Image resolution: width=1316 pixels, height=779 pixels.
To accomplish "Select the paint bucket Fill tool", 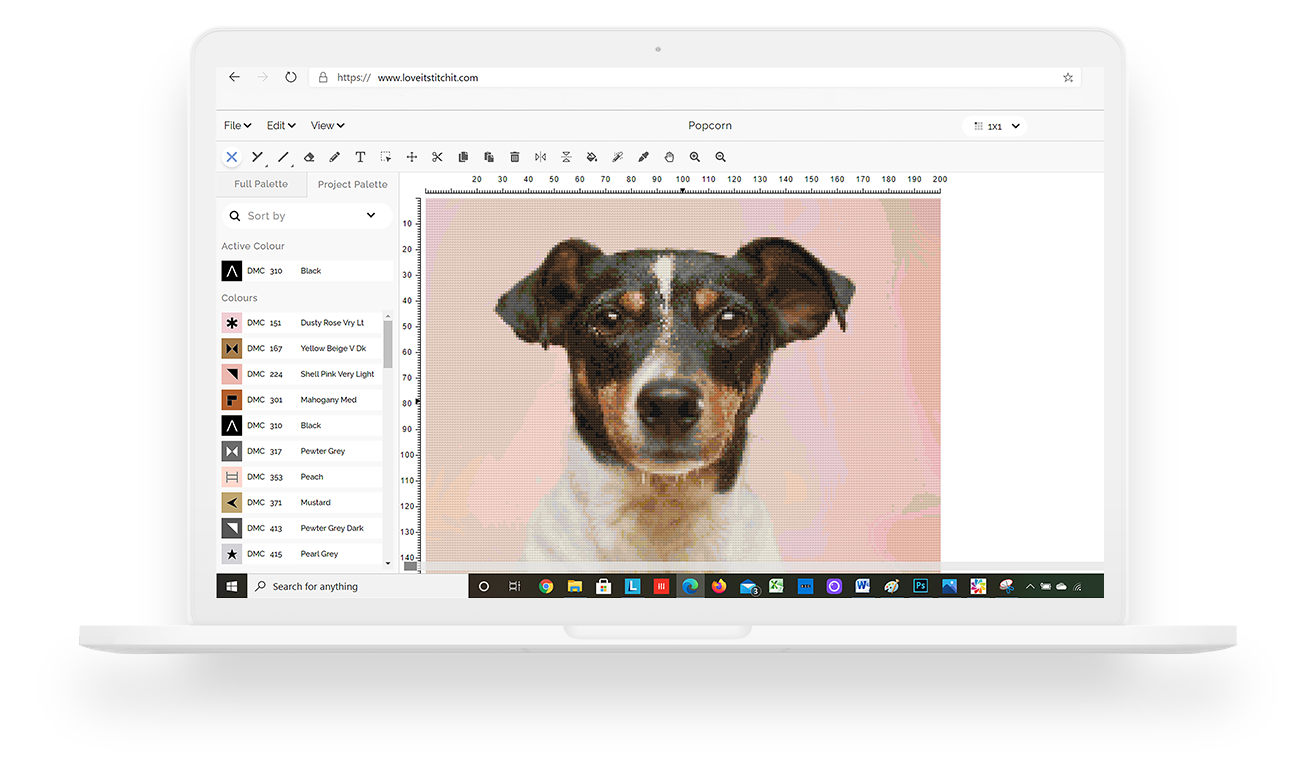I will 592,157.
